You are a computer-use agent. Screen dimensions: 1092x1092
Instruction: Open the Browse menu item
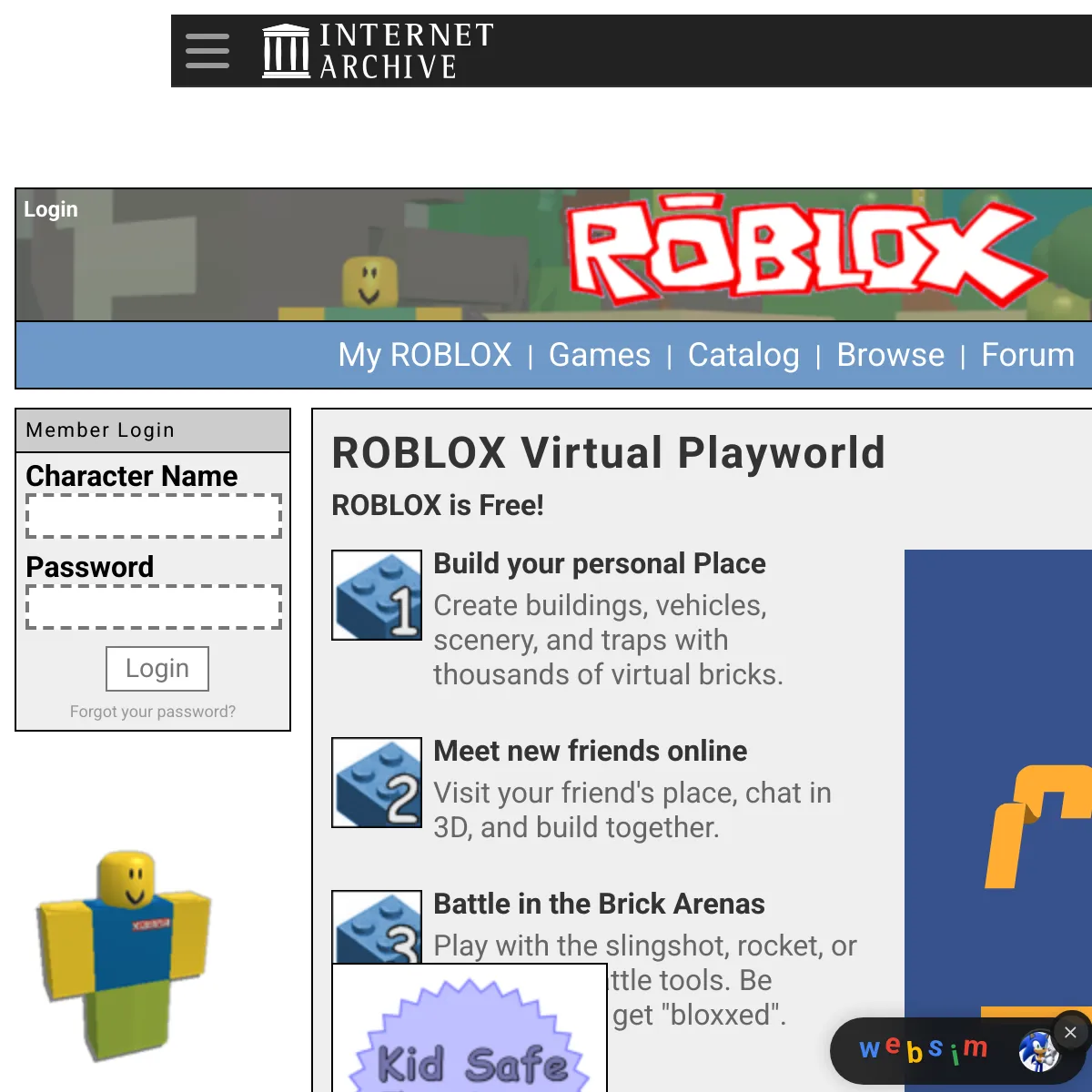[891, 355]
